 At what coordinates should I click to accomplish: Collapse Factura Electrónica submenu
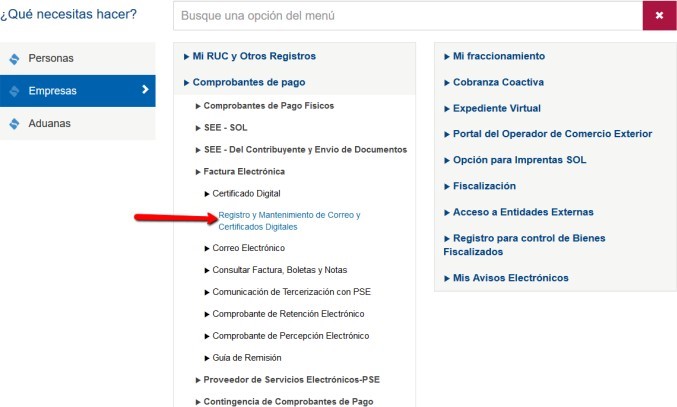point(240,172)
